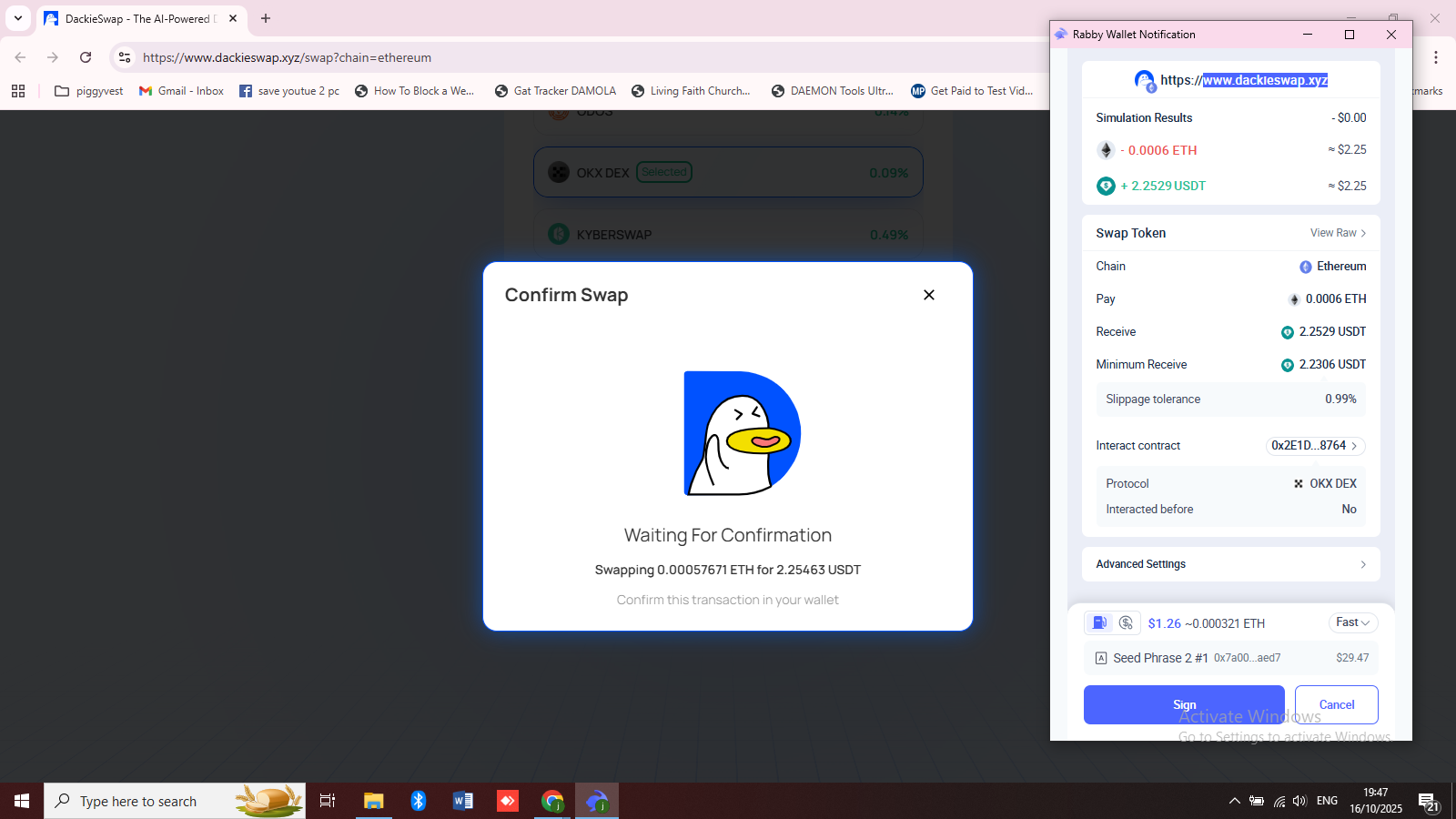Expand Advanced Settings in Rabby wallet
The height and width of the screenshot is (819, 1456).
1230,564
